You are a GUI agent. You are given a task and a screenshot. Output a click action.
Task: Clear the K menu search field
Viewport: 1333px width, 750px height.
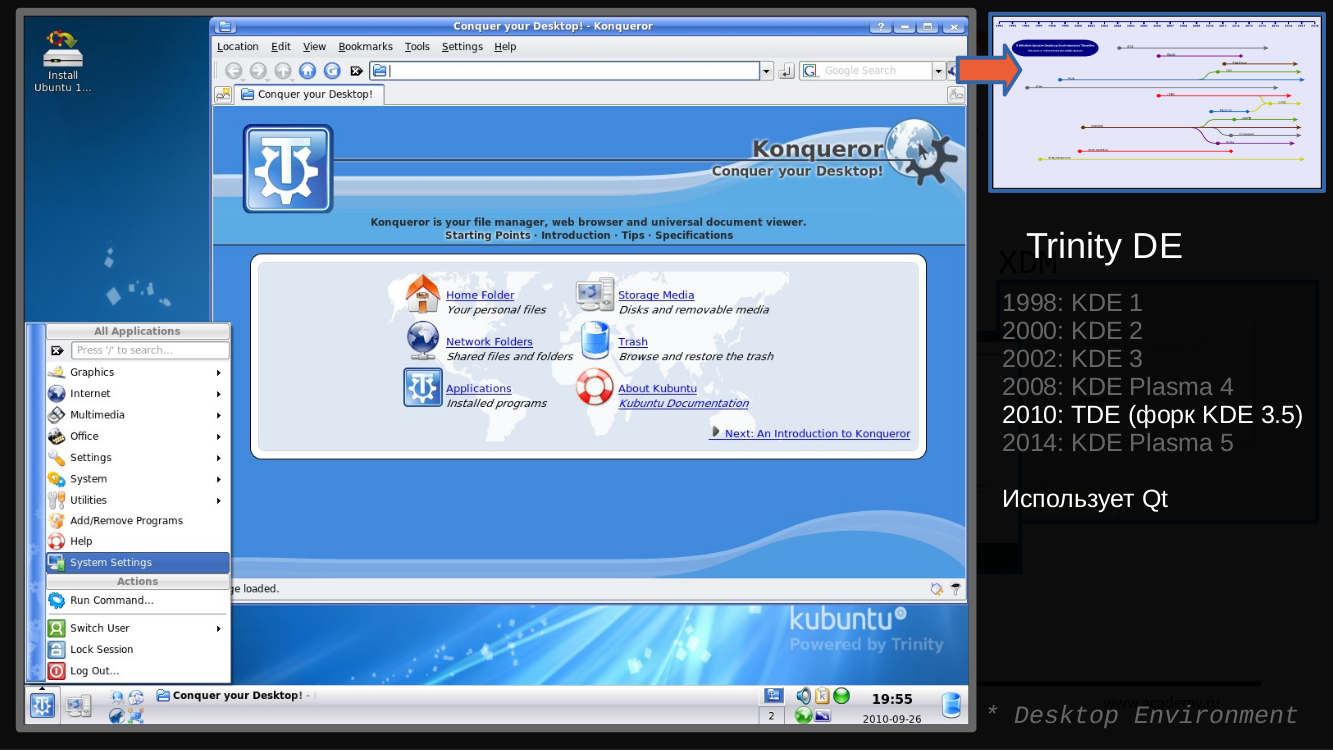pos(57,350)
